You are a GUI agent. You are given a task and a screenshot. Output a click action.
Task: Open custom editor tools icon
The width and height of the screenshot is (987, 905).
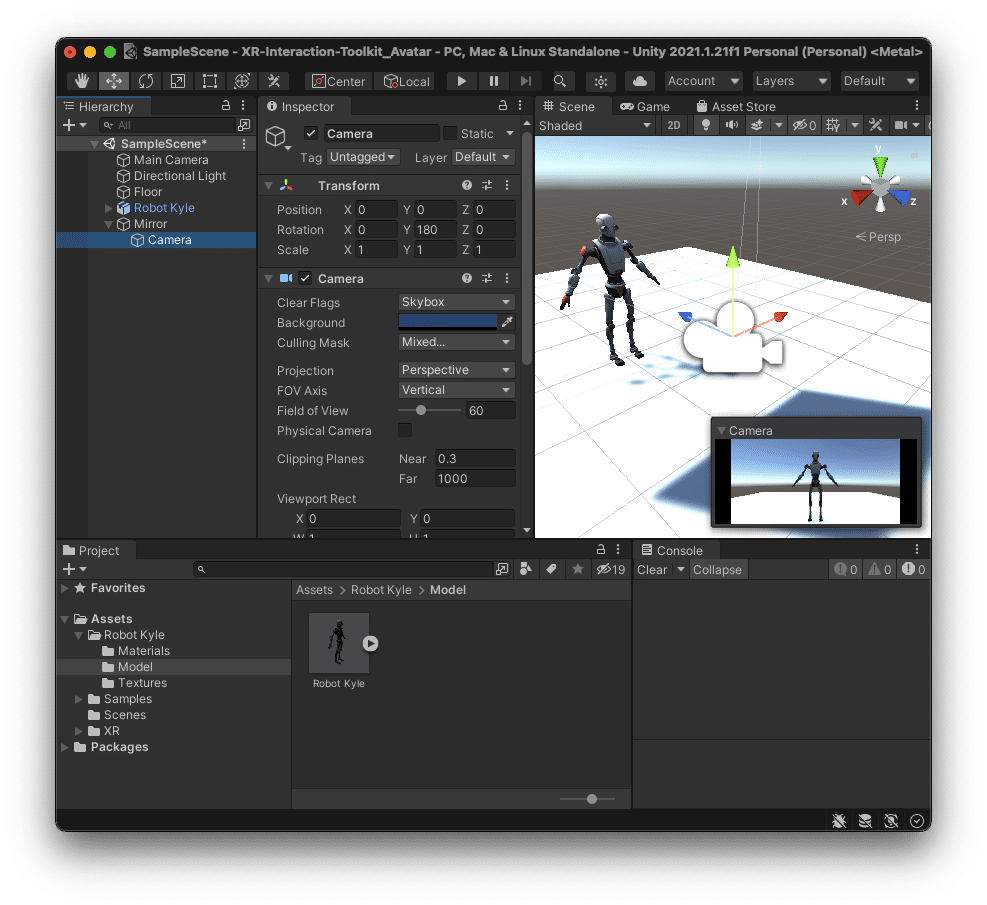[274, 81]
